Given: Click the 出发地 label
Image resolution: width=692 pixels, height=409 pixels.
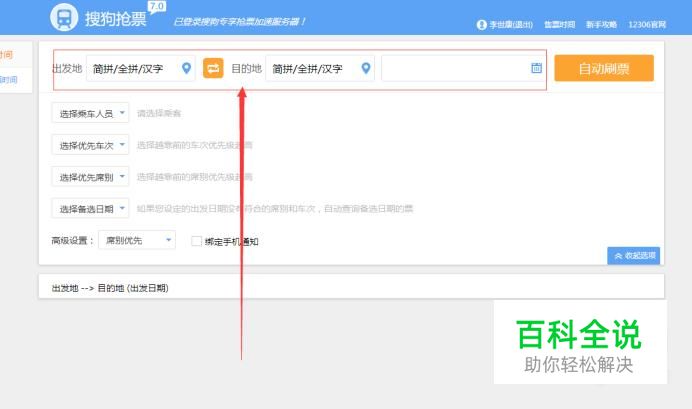Looking at the screenshot, I should pyautogui.click(x=68, y=68).
